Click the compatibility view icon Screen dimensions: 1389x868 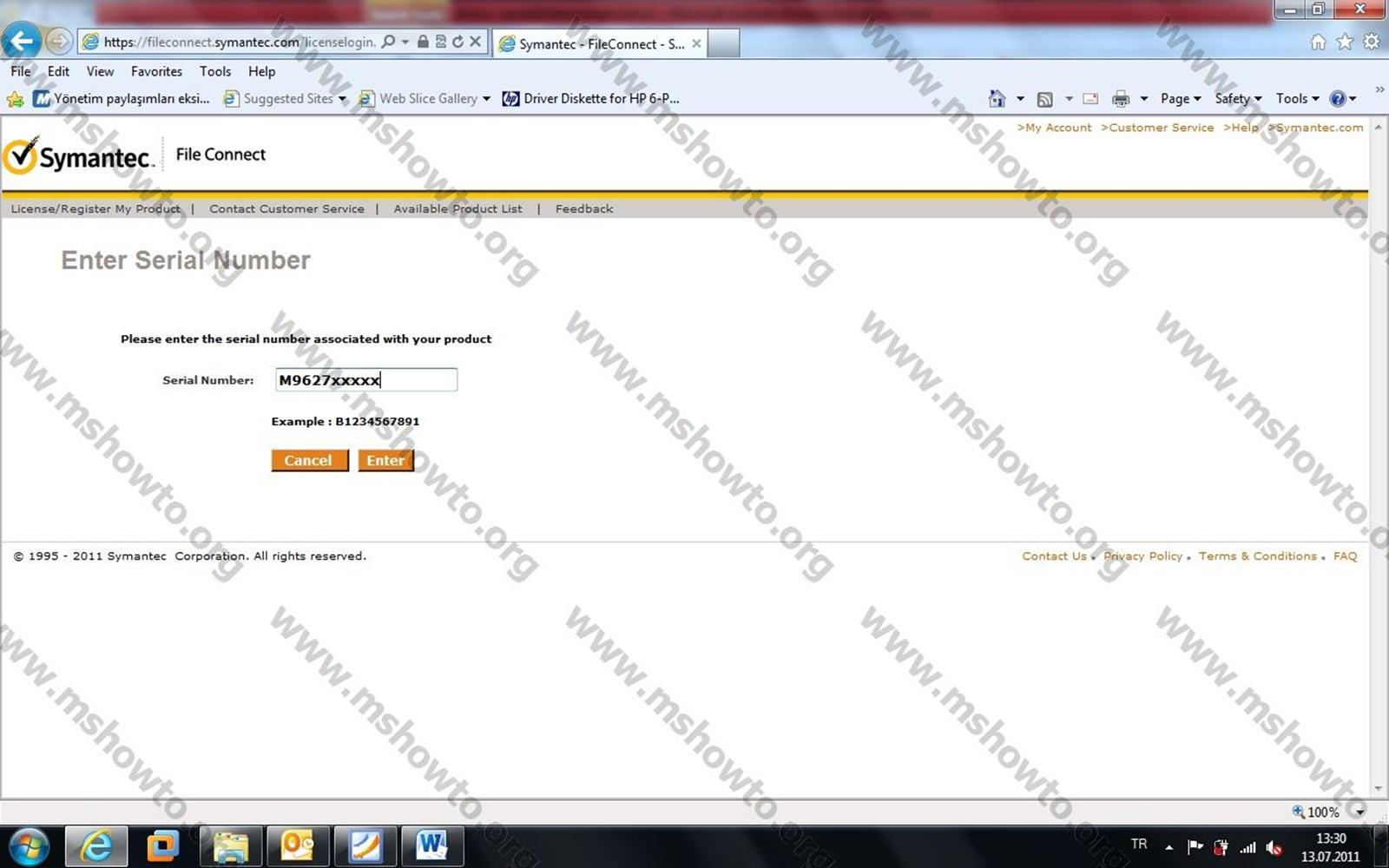[x=441, y=42]
